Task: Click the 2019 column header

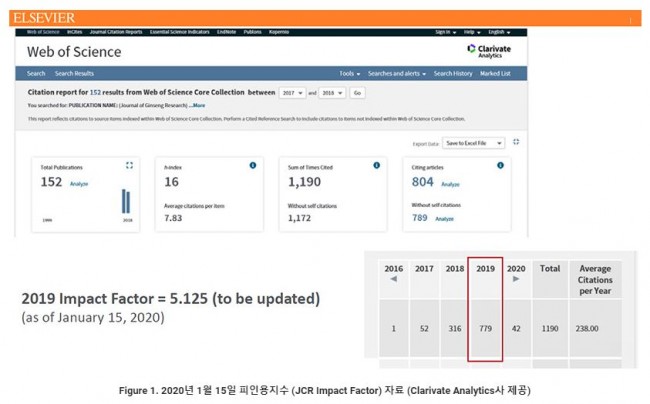Action: (x=485, y=269)
